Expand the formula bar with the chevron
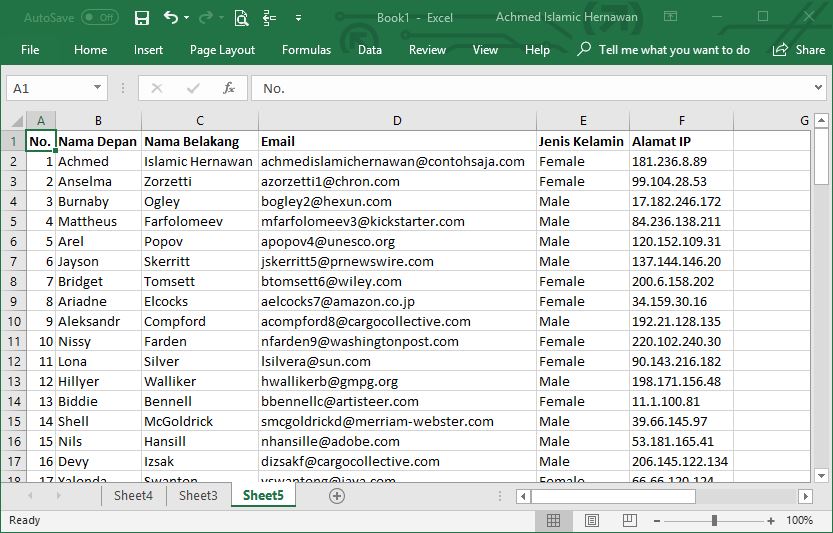833x533 pixels. tap(819, 88)
